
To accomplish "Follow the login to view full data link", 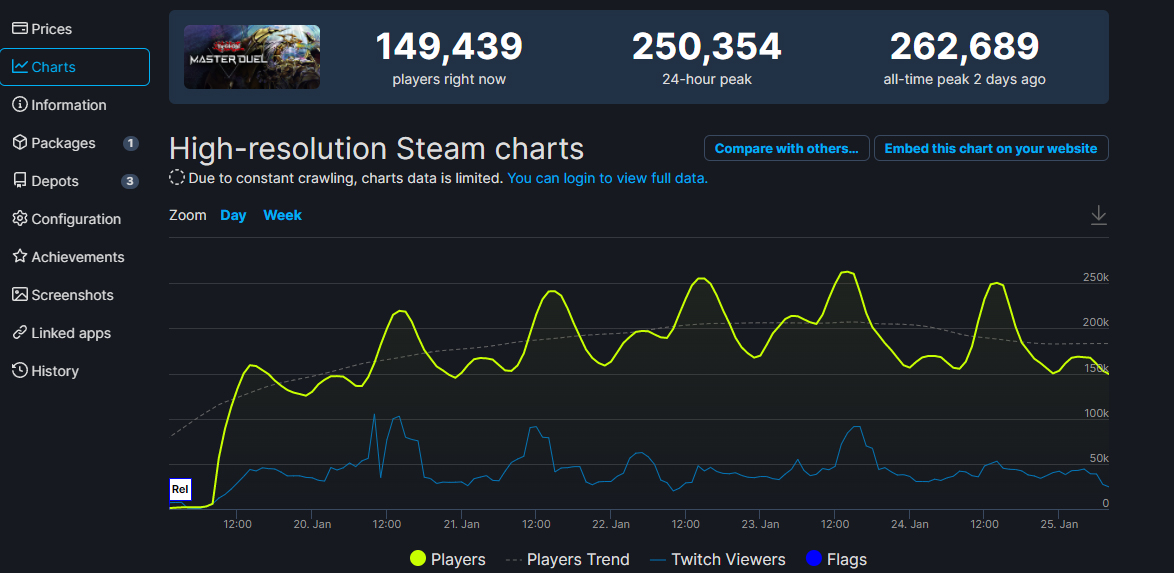I will point(607,178).
